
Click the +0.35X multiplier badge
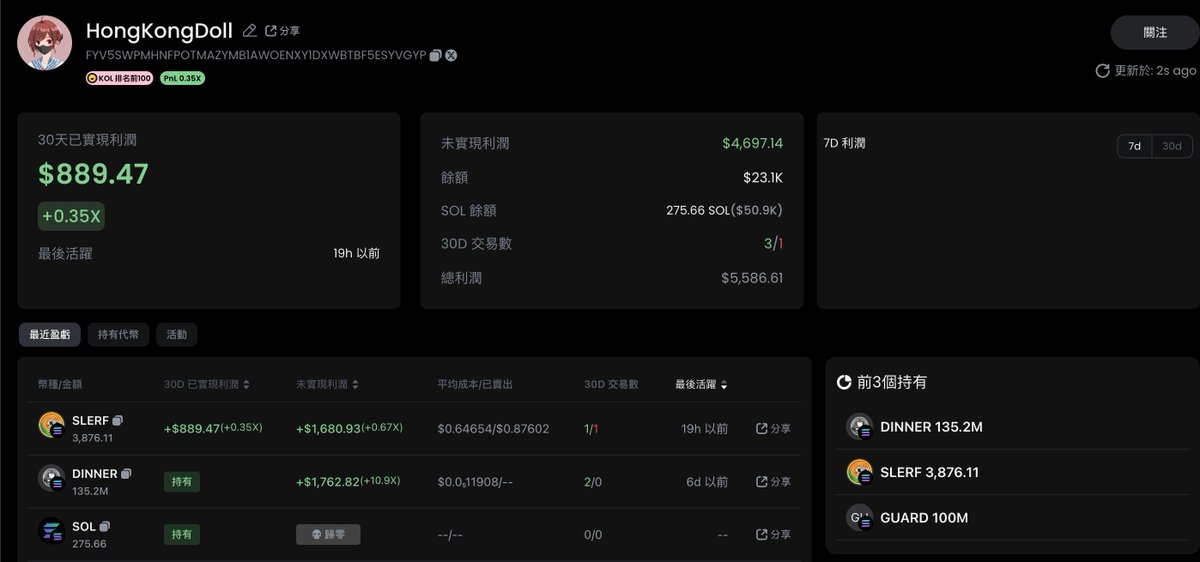[x=71, y=216]
